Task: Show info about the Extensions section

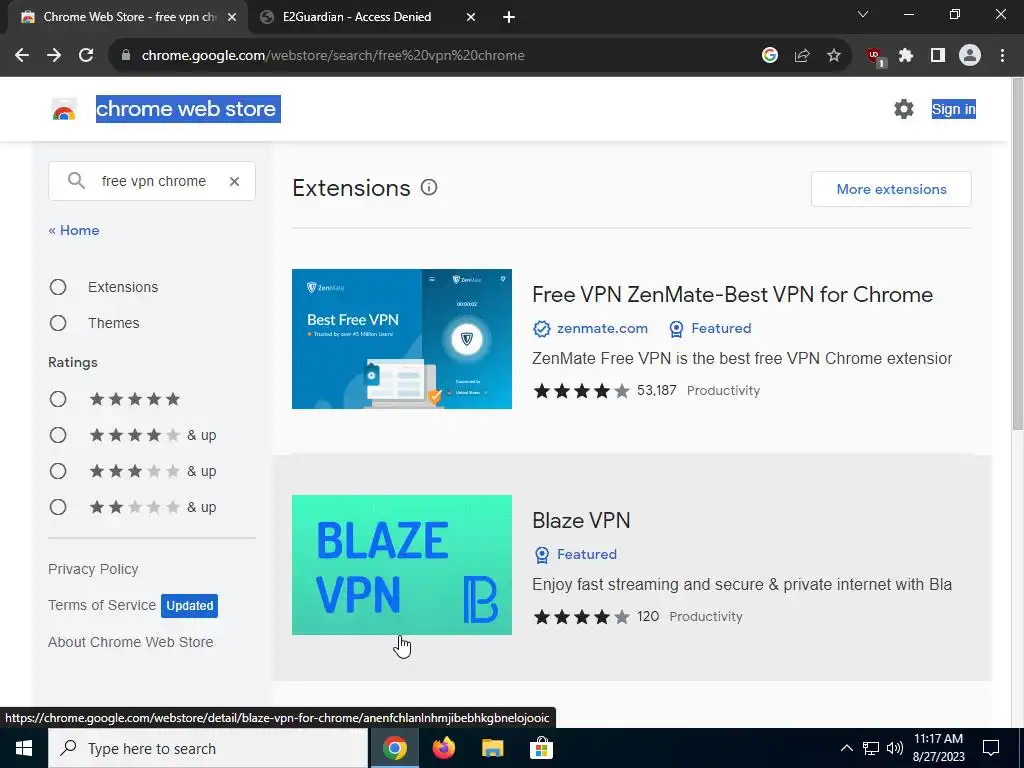Action: (x=429, y=188)
